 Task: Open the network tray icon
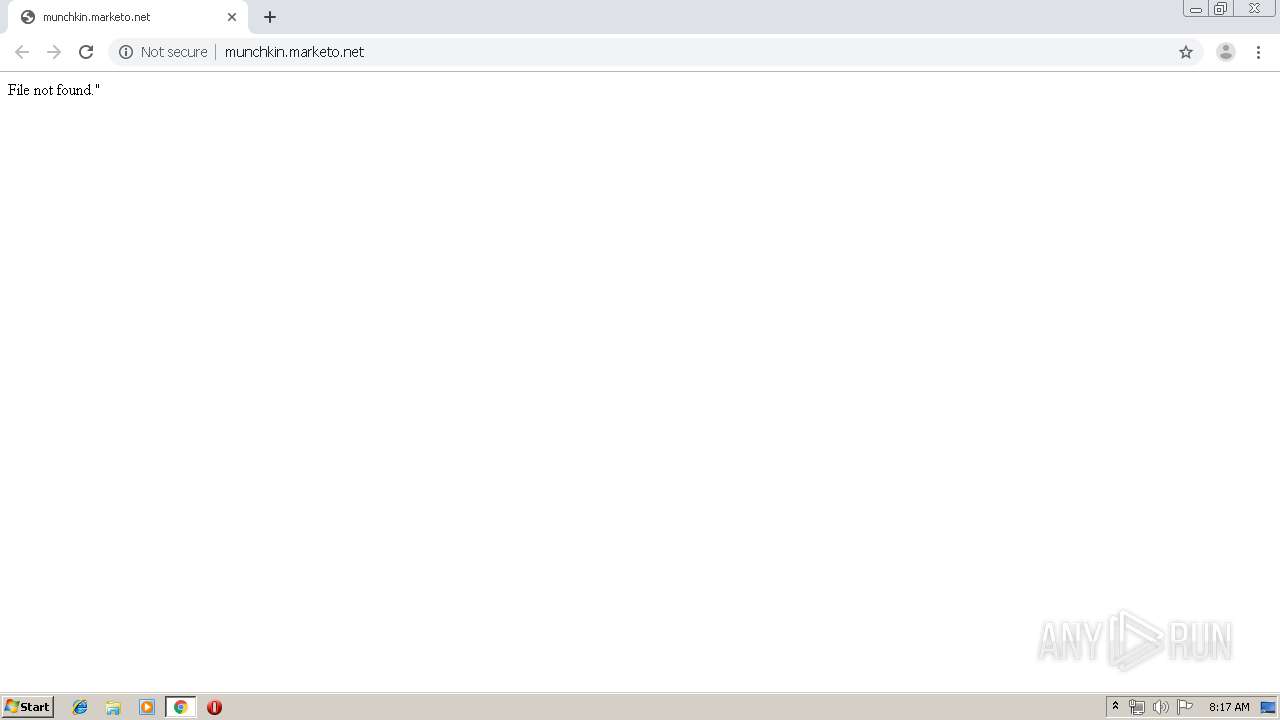pos(1137,707)
